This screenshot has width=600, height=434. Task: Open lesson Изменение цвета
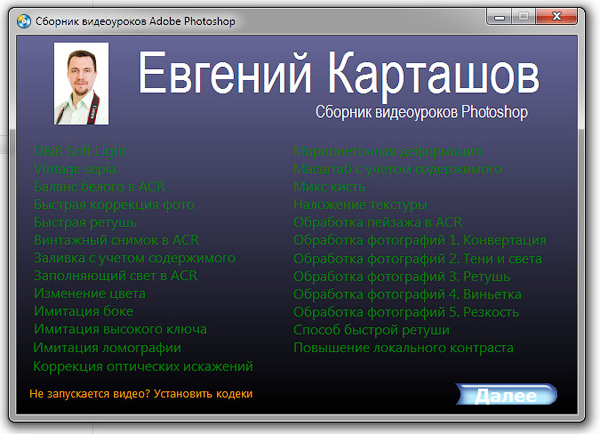coord(90,294)
